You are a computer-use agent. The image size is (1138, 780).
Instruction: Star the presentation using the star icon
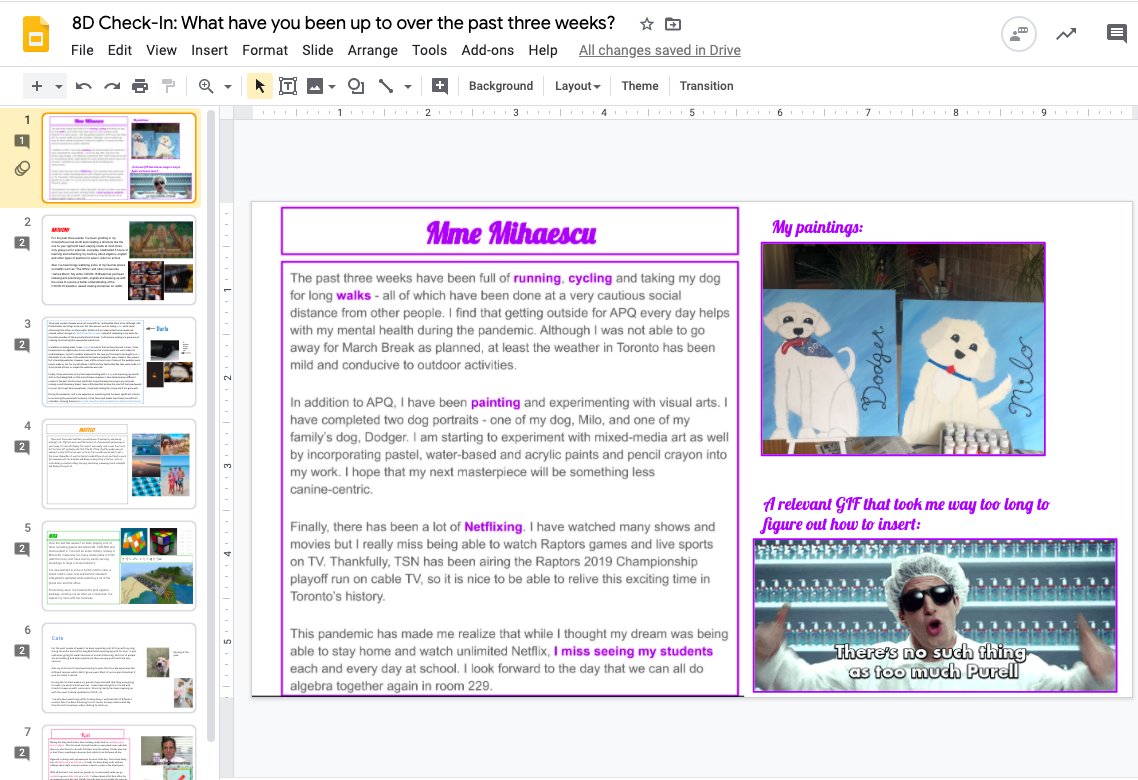pos(648,24)
